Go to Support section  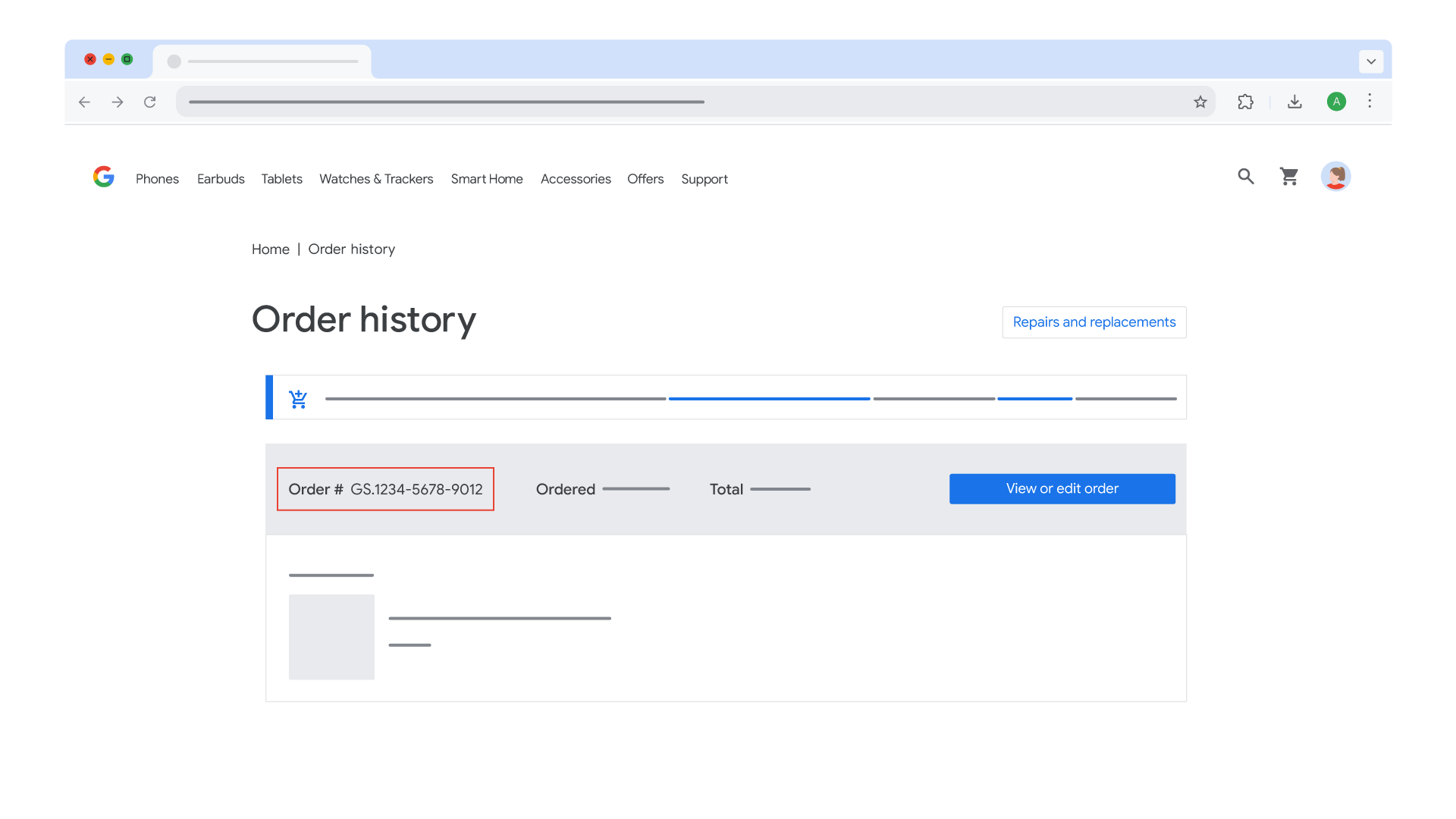coord(704,179)
